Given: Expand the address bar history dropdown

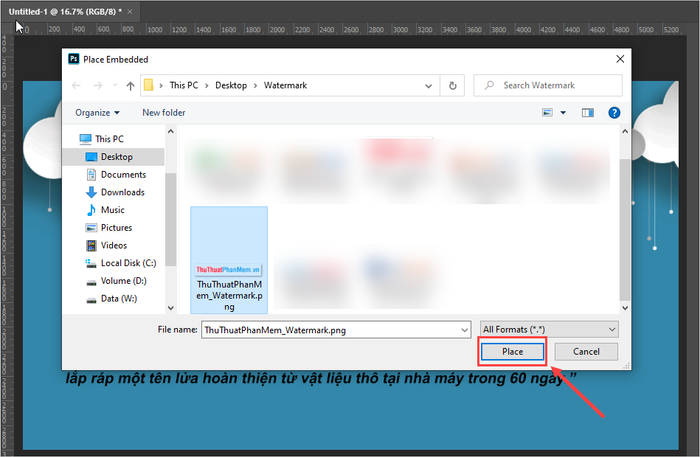Looking at the screenshot, I should [x=429, y=86].
